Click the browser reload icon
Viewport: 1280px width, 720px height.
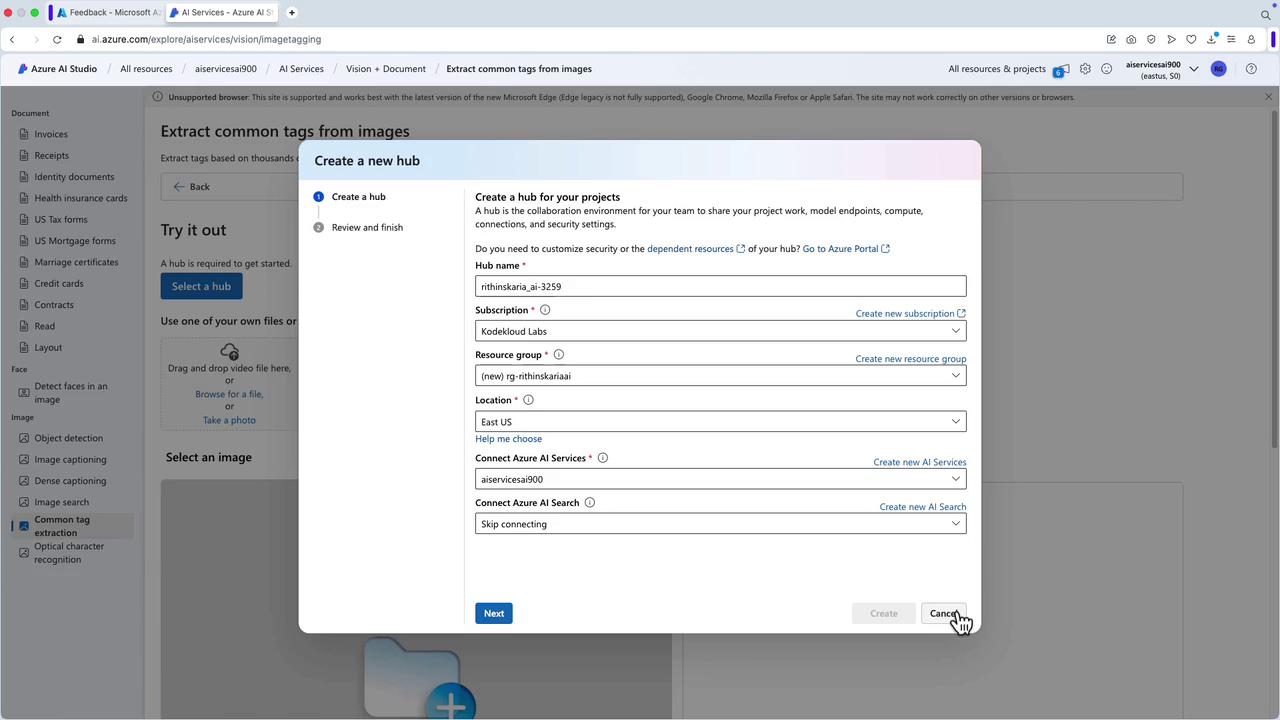coord(57,40)
